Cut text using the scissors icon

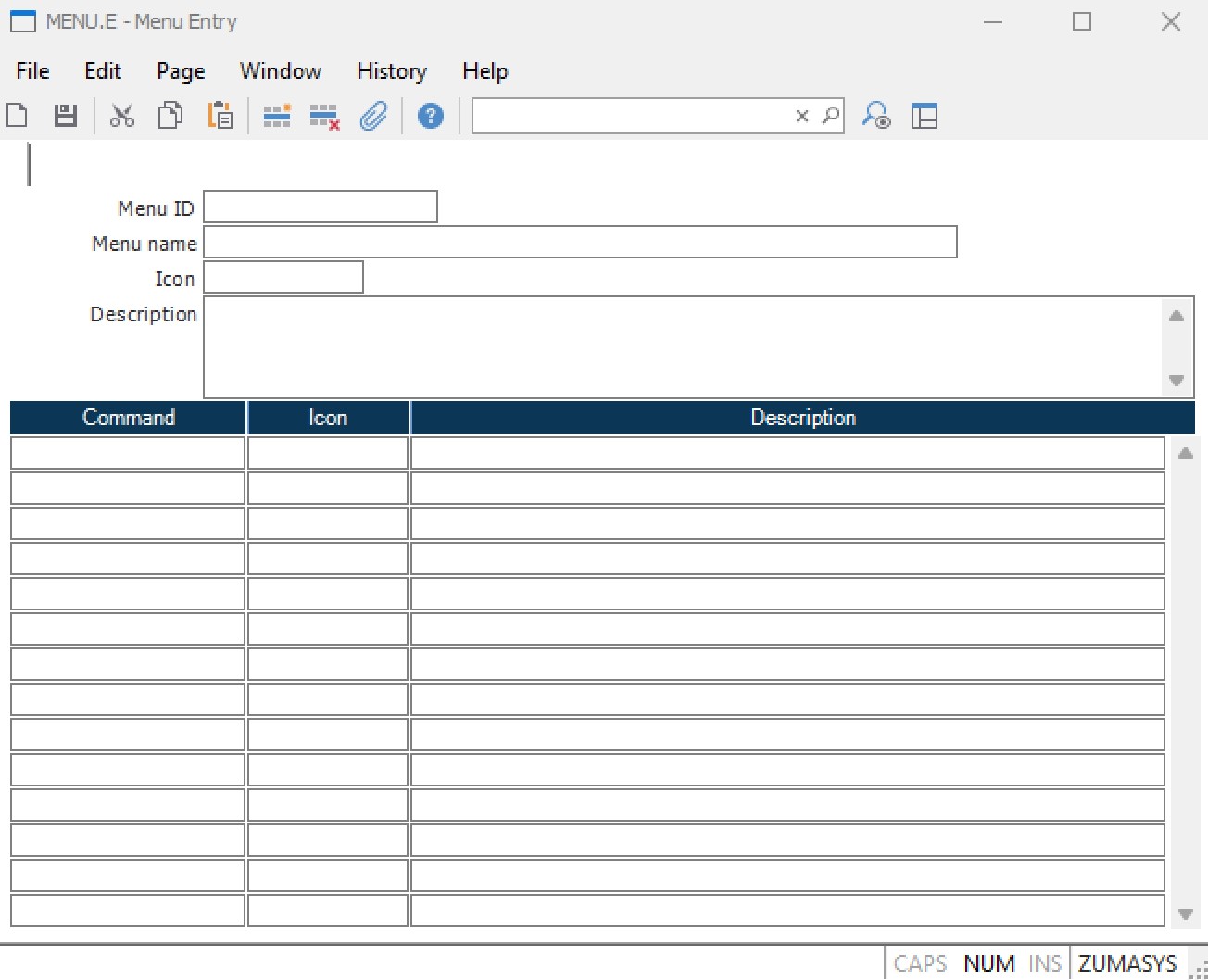(121, 115)
